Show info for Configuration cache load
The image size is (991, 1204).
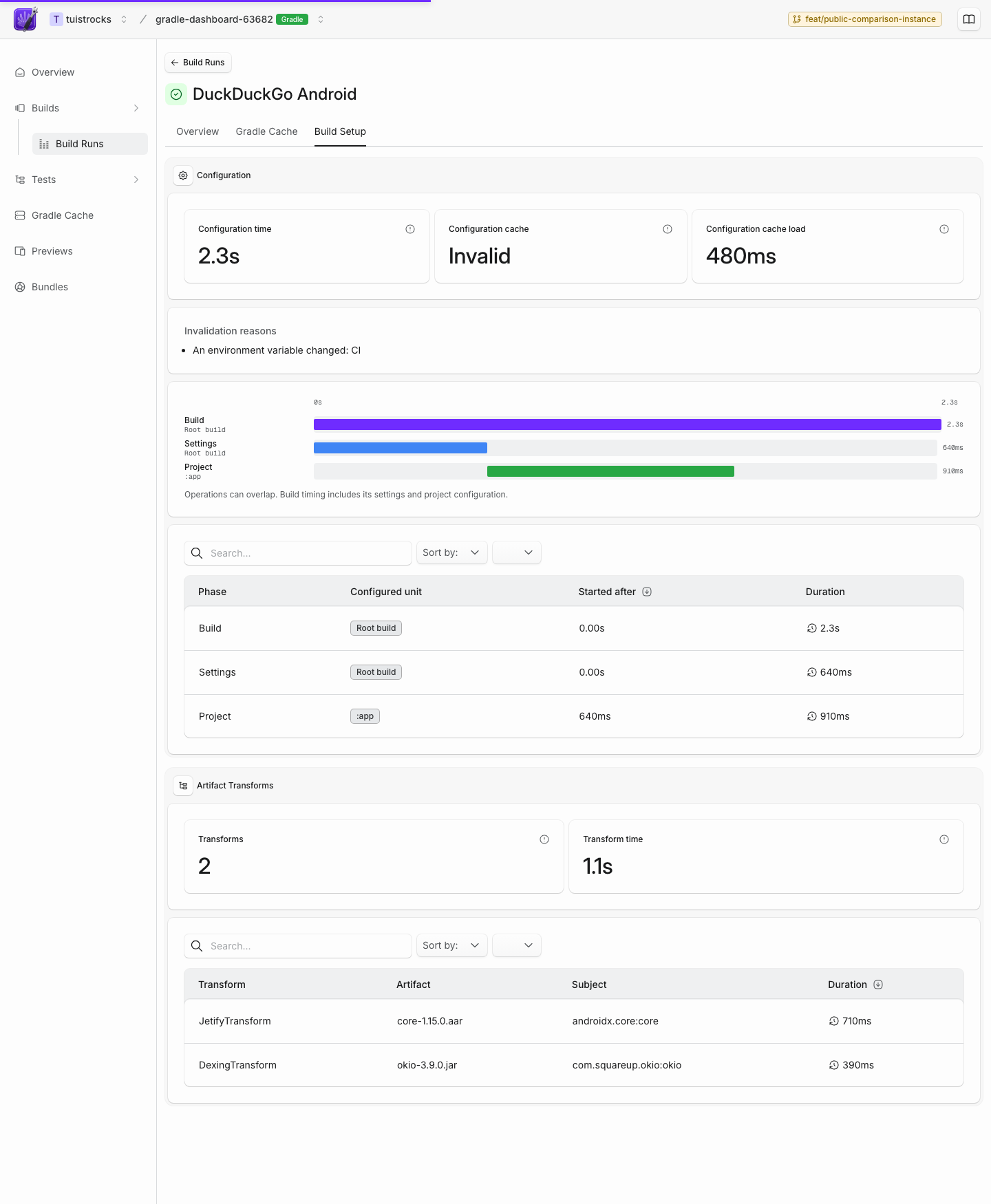tap(944, 229)
